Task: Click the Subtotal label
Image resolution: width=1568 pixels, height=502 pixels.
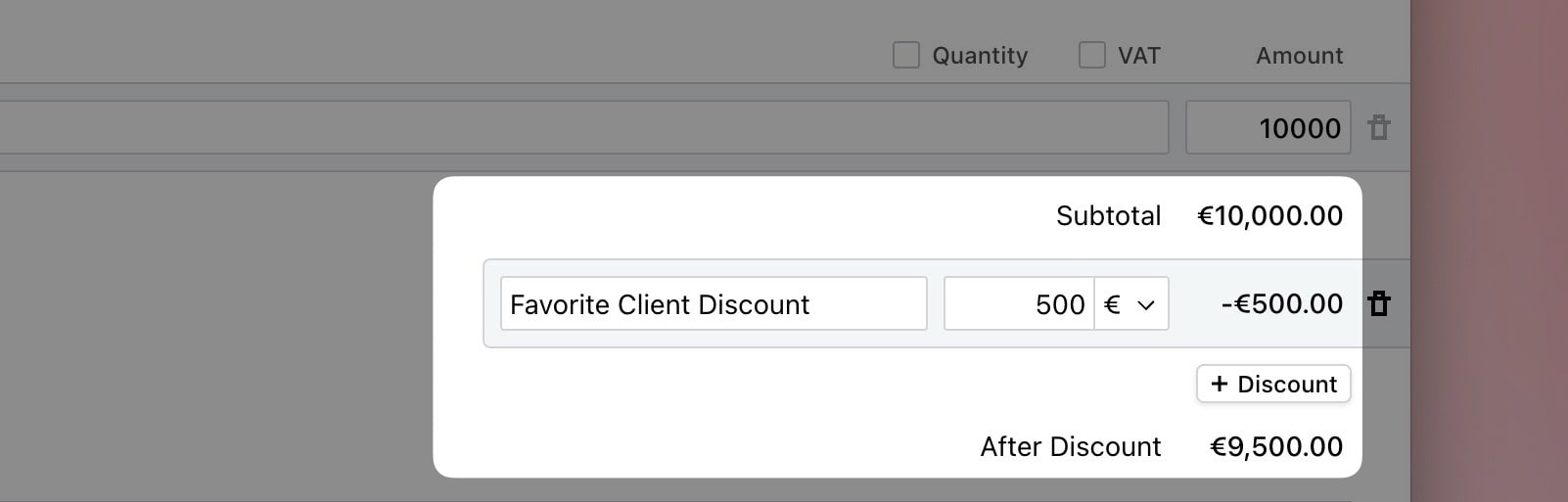Action: 1108,216
